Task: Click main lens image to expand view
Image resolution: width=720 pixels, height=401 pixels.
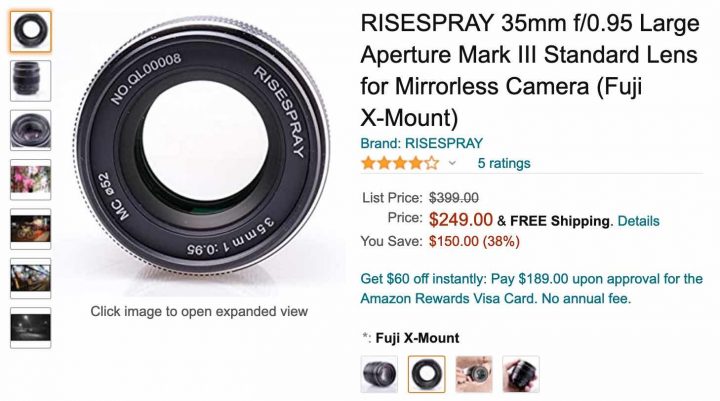Action: tap(201, 147)
